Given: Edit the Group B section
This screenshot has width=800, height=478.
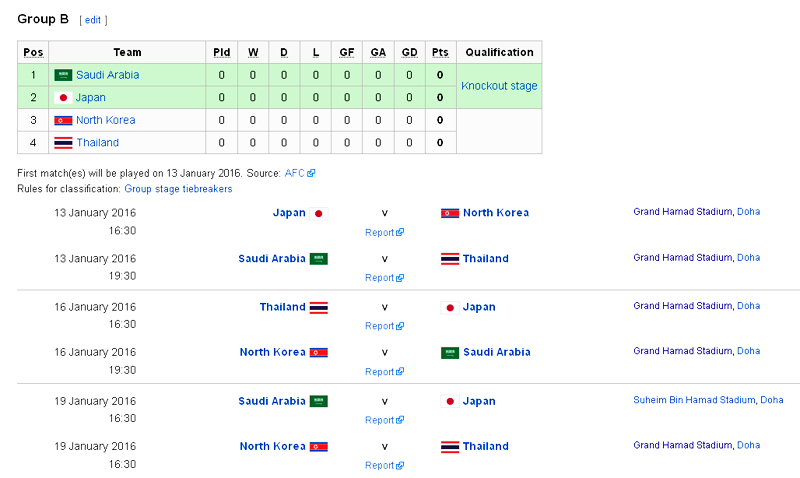Looking at the screenshot, I should [x=93, y=20].
